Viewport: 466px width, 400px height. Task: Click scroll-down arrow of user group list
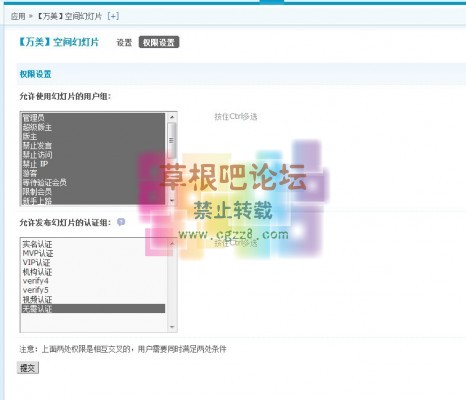[x=172, y=200]
